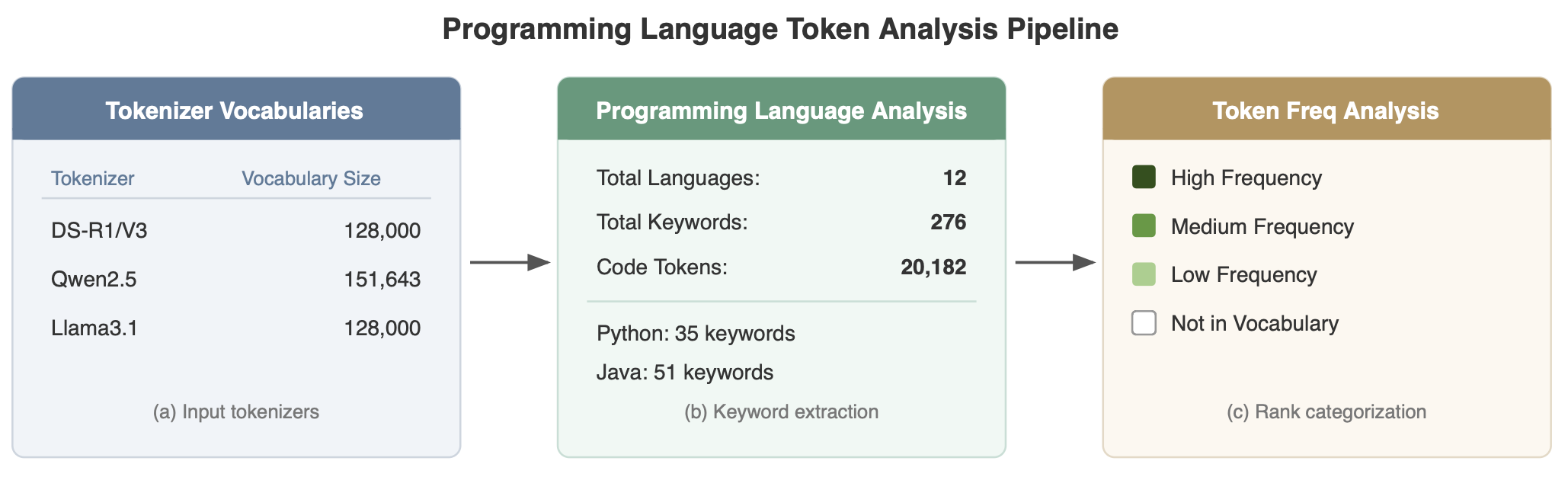Select the Tokenizer Vocabularies panel header
This screenshot has width=1568, height=477.
coord(235,110)
